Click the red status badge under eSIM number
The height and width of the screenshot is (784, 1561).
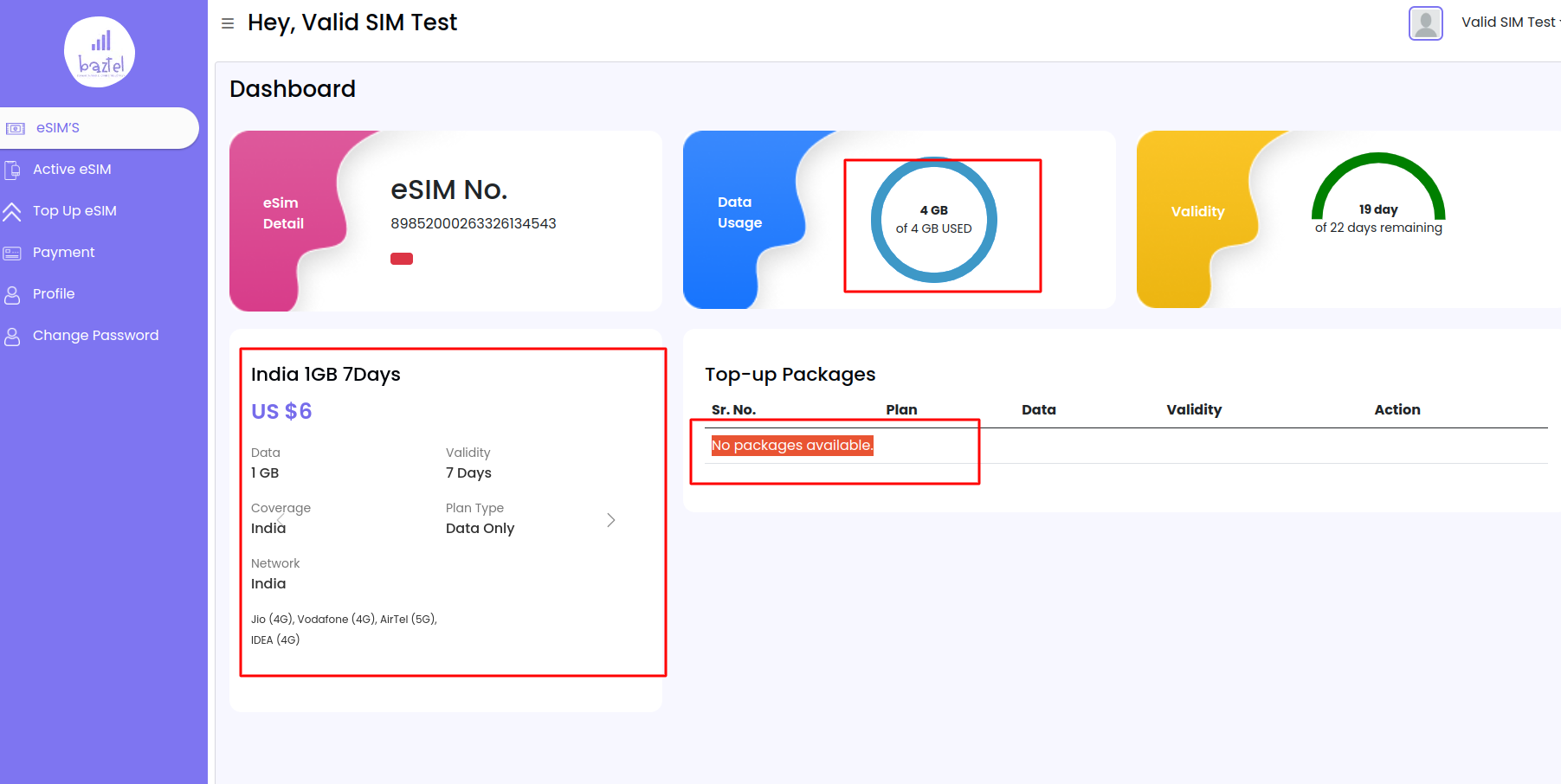(402, 259)
